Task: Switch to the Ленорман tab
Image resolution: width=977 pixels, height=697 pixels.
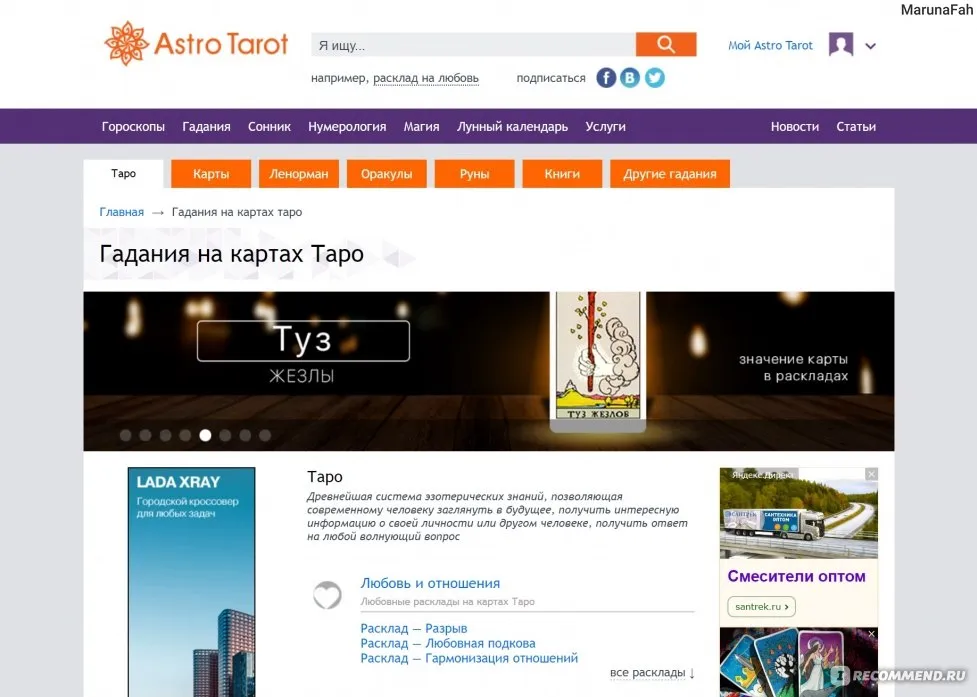Action: pyautogui.click(x=298, y=174)
